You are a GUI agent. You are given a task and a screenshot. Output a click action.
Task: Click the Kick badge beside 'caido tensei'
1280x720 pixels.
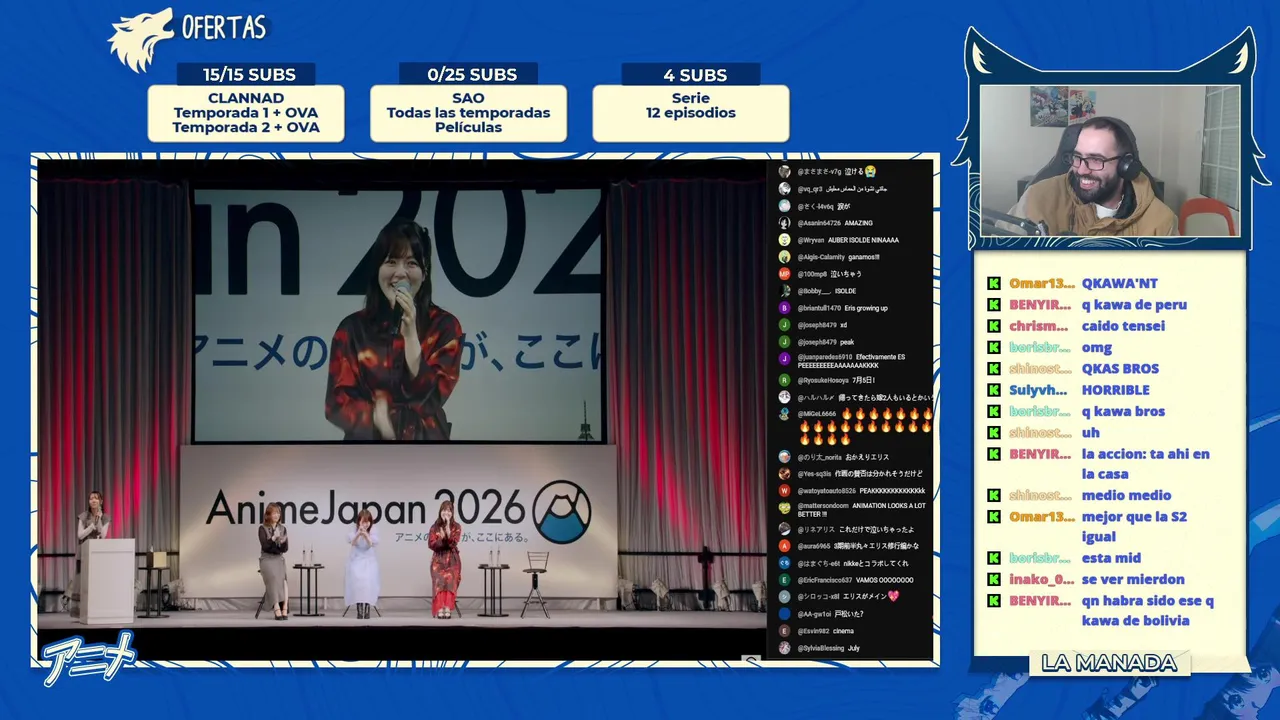(993, 326)
